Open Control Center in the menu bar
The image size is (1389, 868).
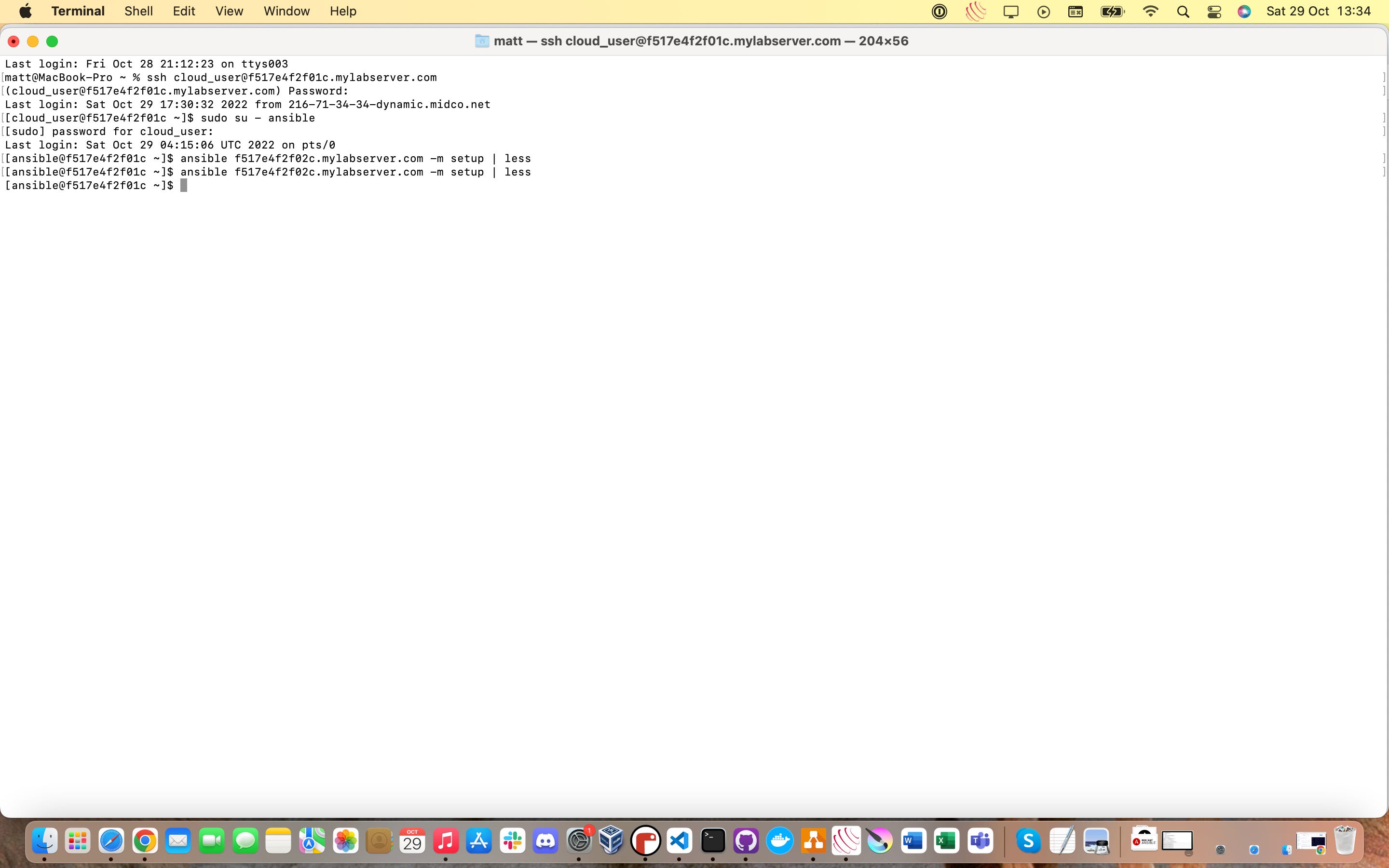tap(1214, 12)
